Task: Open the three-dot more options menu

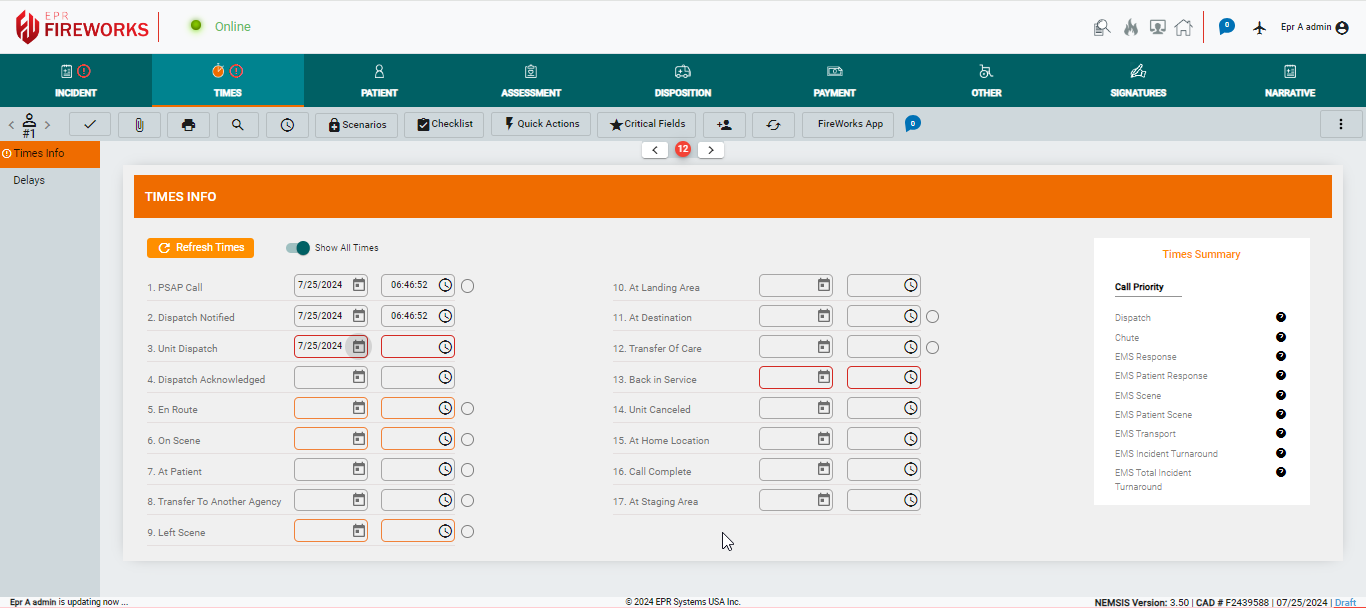Action: coord(1341,124)
